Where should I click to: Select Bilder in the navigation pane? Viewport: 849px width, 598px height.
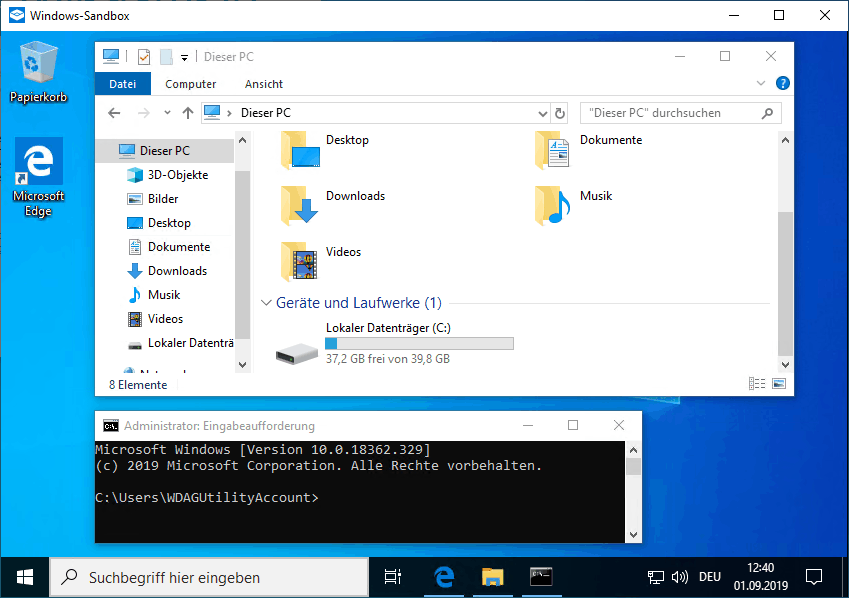click(163, 199)
